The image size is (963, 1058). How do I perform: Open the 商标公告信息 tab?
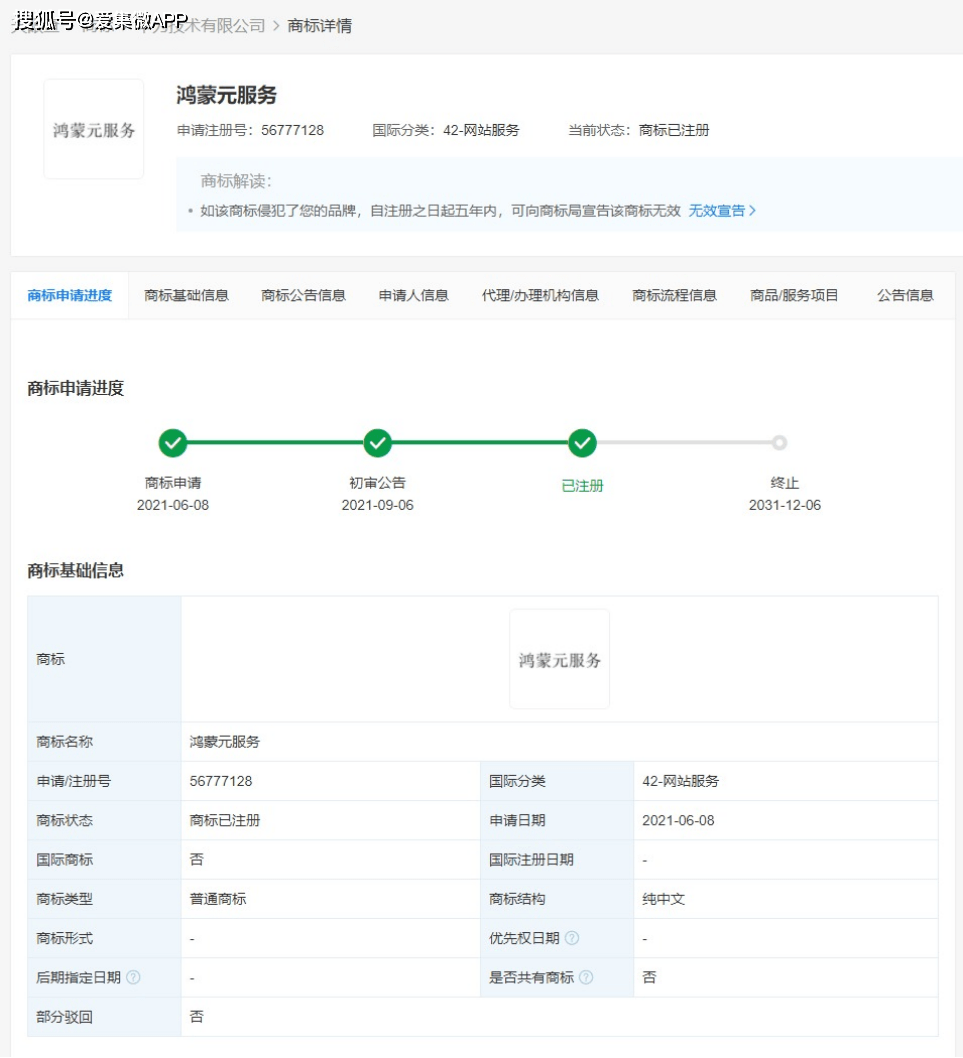click(303, 296)
